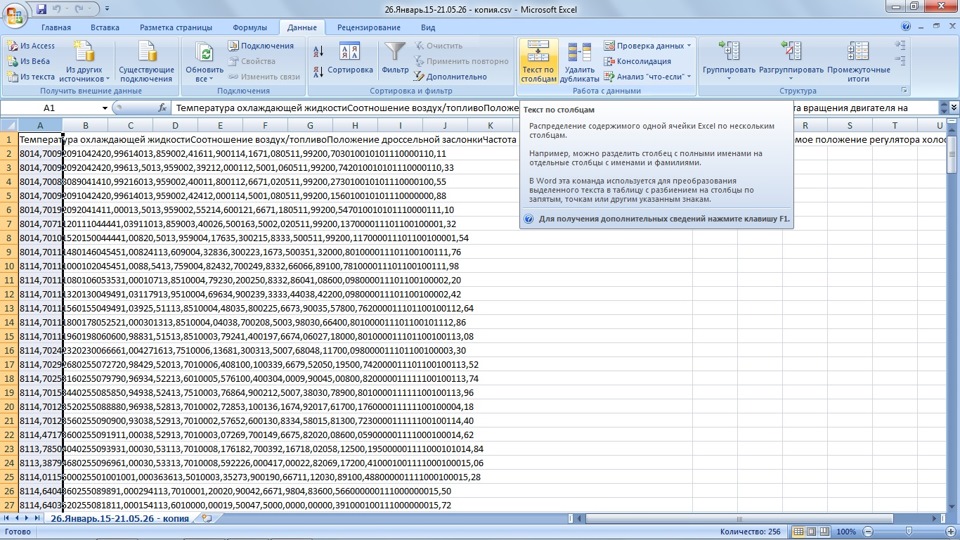This screenshot has height=540, width=960.
Task: Click zoom in plus button
Action: [951, 532]
